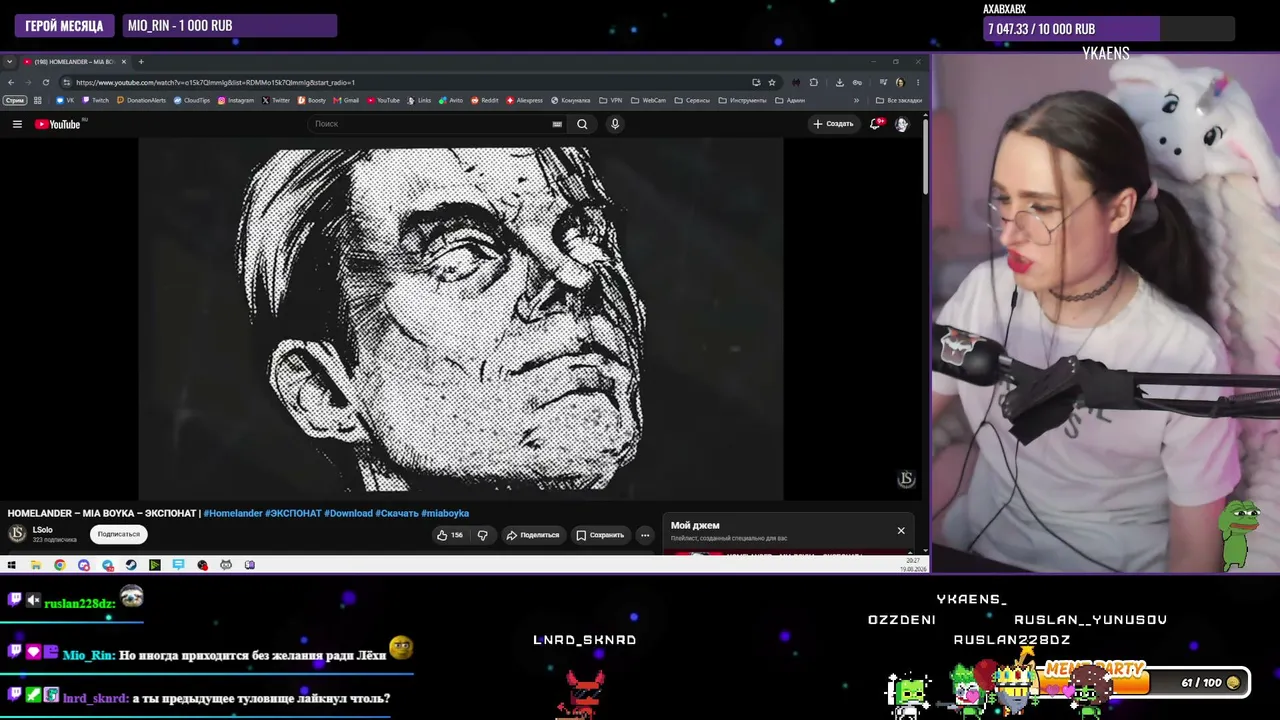1280x720 pixels.
Task: Open the Windows Start button
Action: pos(11,565)
